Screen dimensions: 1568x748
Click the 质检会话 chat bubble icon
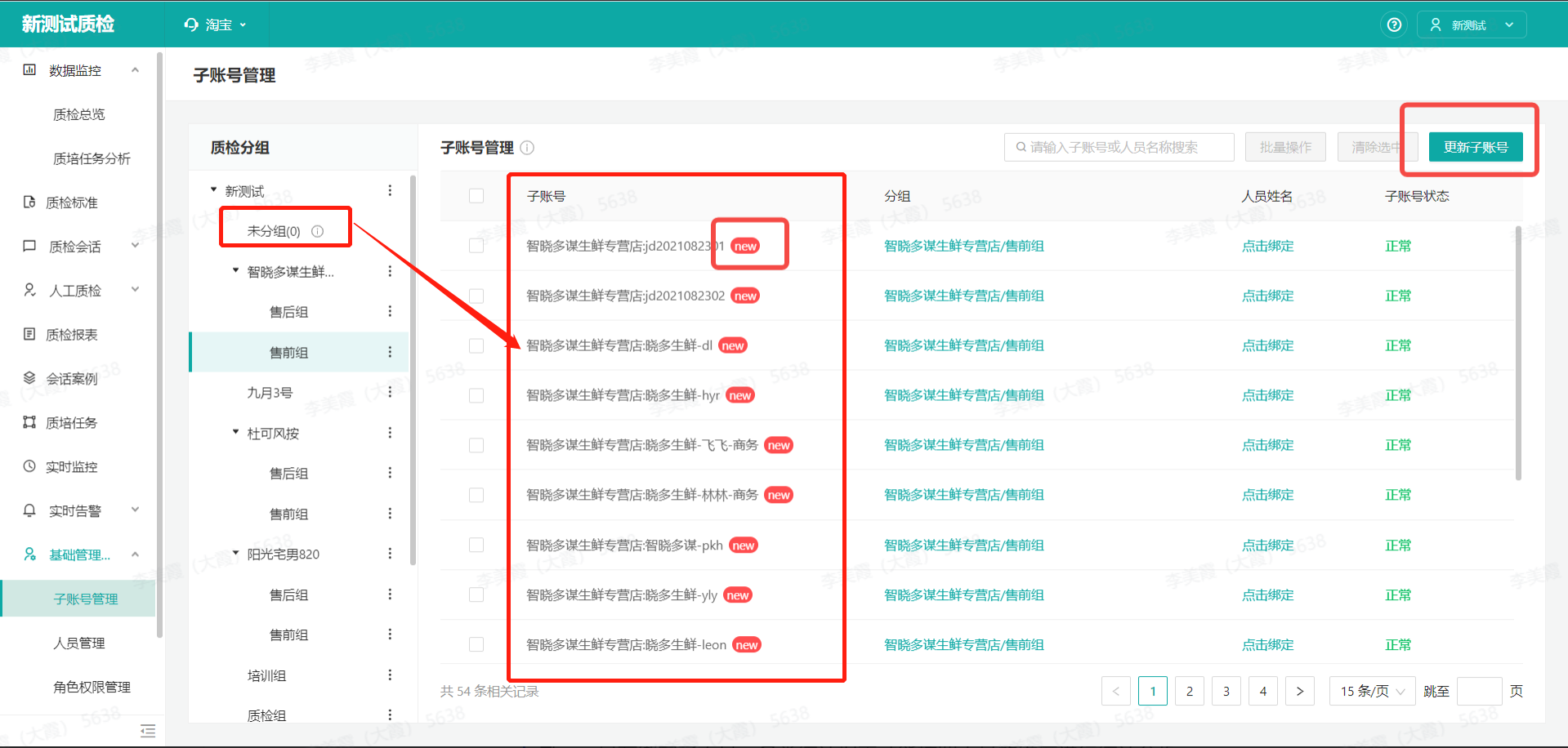pyautogui.click(x=29, y=247)
